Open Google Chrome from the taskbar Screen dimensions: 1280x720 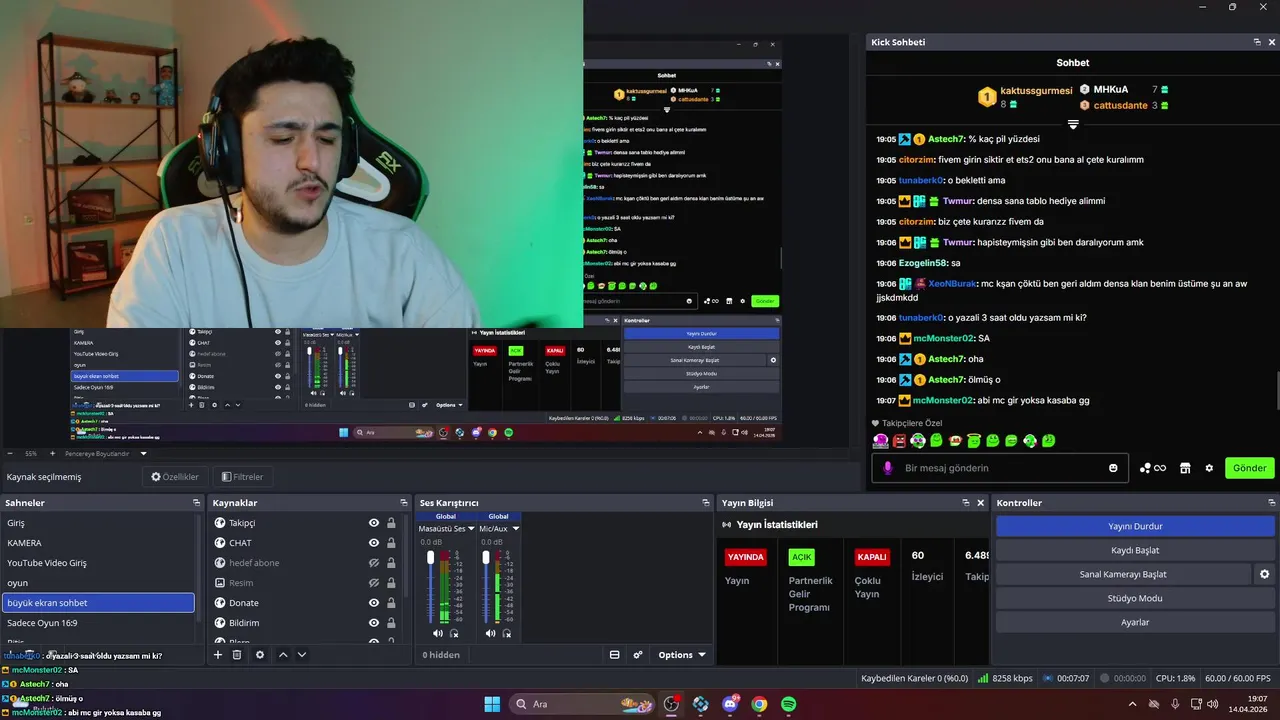coord(759,704)
